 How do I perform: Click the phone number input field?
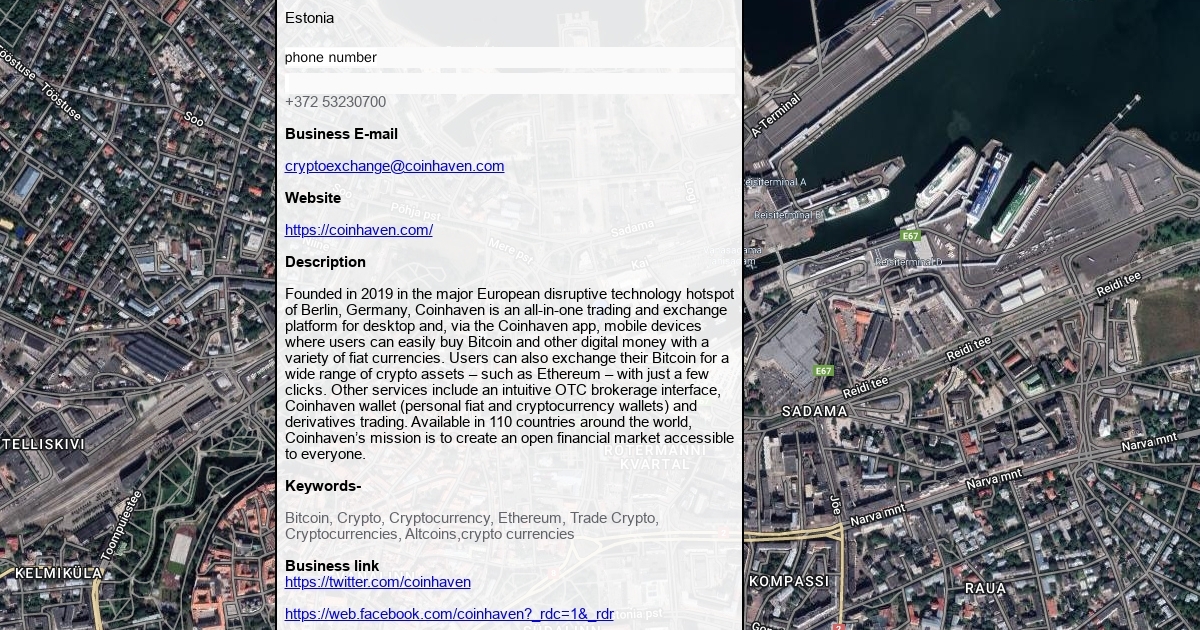[x=509, y=58]
